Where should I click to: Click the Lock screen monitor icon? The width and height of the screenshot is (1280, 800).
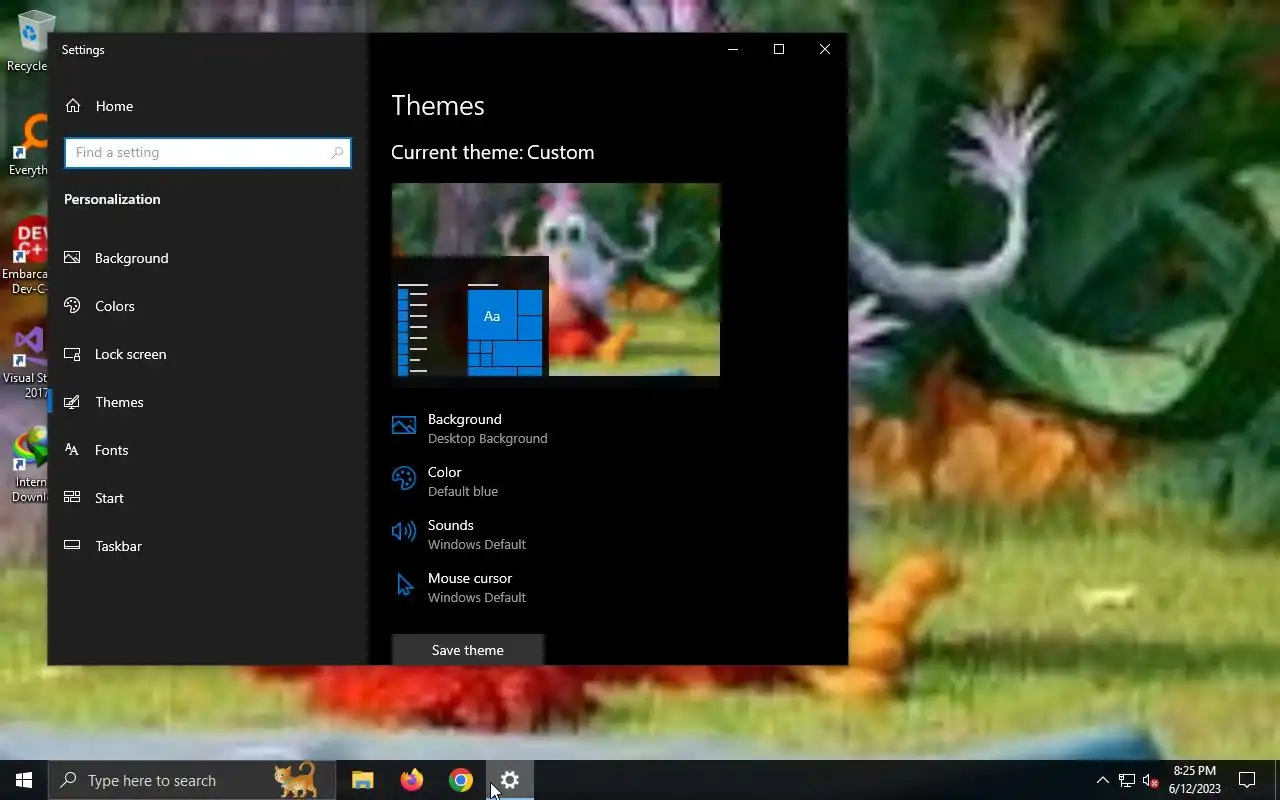coord(72,354)
